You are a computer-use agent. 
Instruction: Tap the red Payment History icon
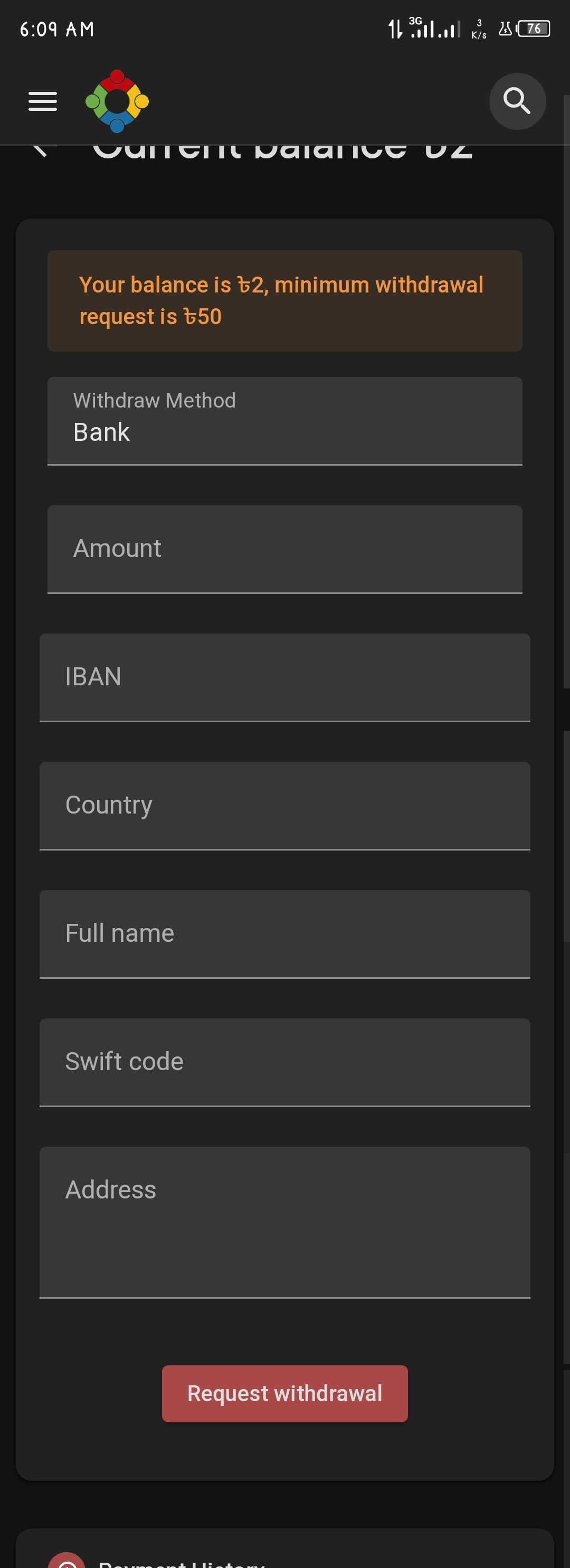point(66,1561)
